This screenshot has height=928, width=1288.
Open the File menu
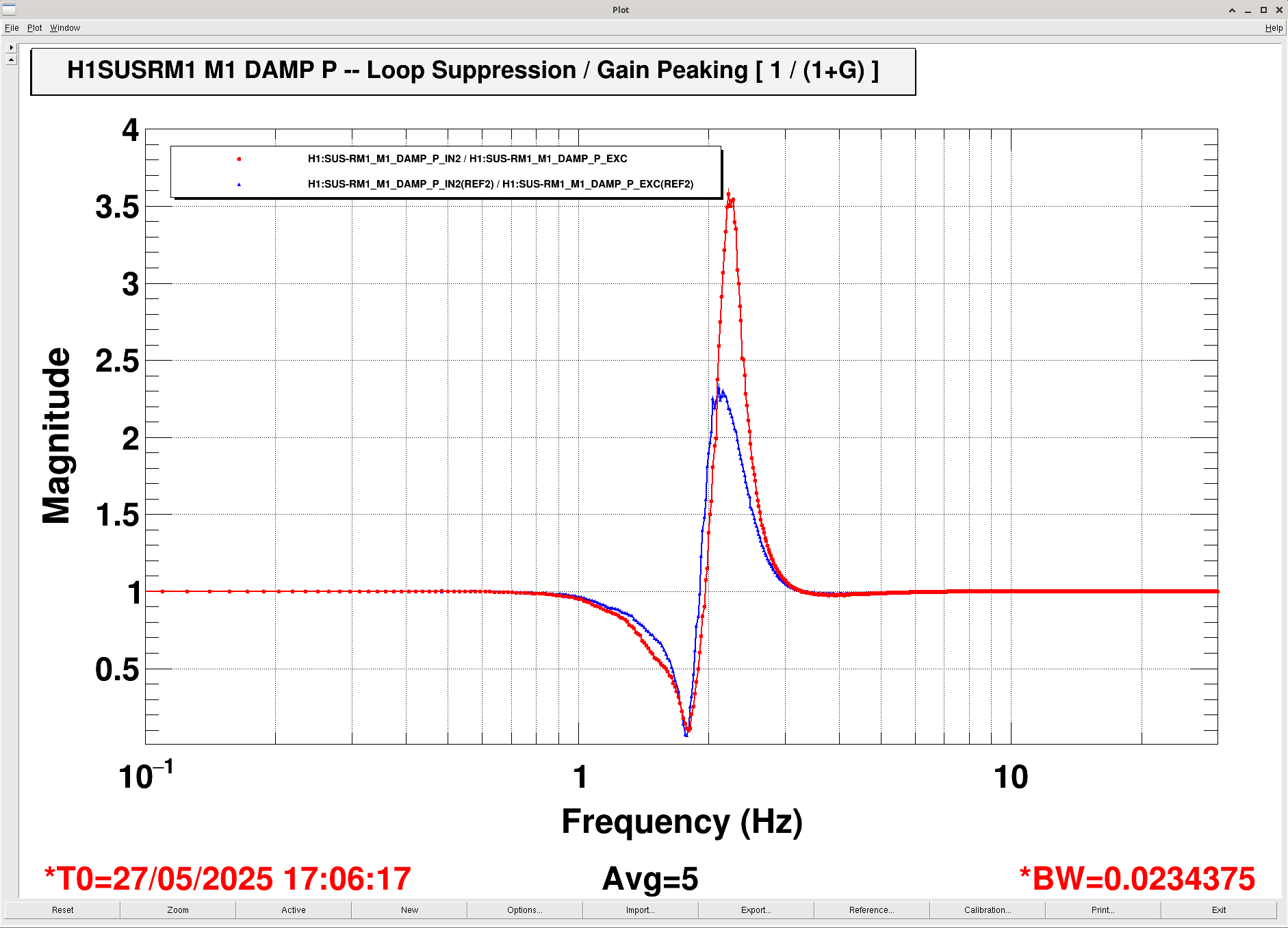pos(12,28)
